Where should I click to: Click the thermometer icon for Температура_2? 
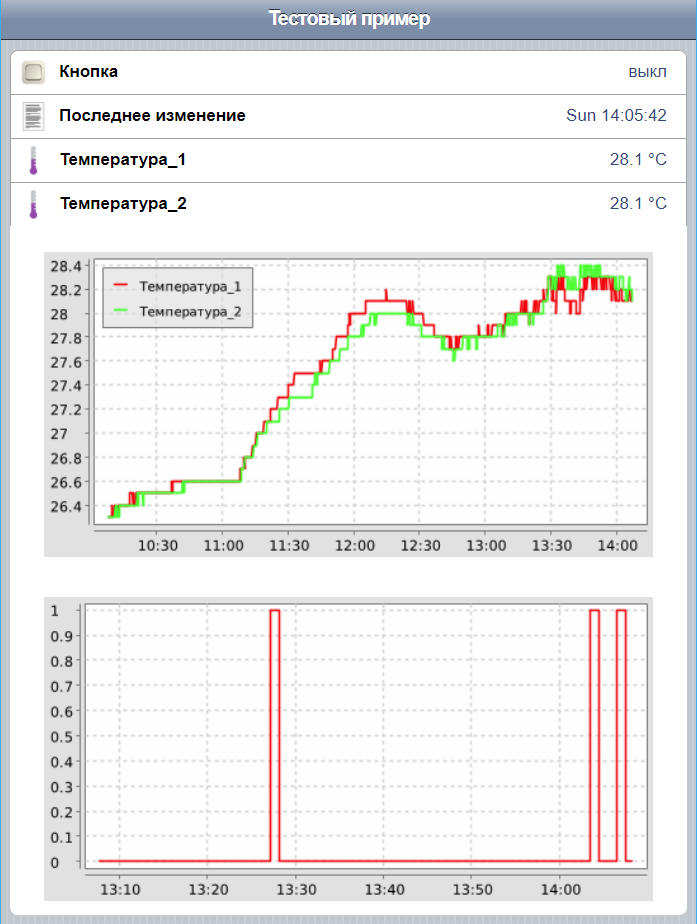click(x=34, y=204)
